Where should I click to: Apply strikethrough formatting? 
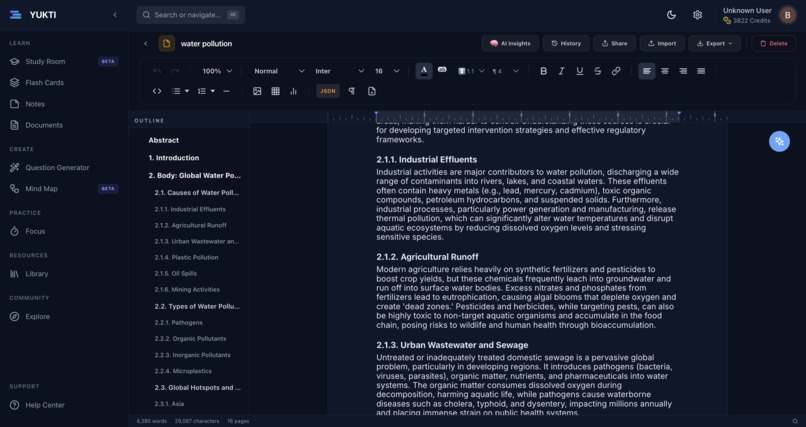click(x=597, y=71)
